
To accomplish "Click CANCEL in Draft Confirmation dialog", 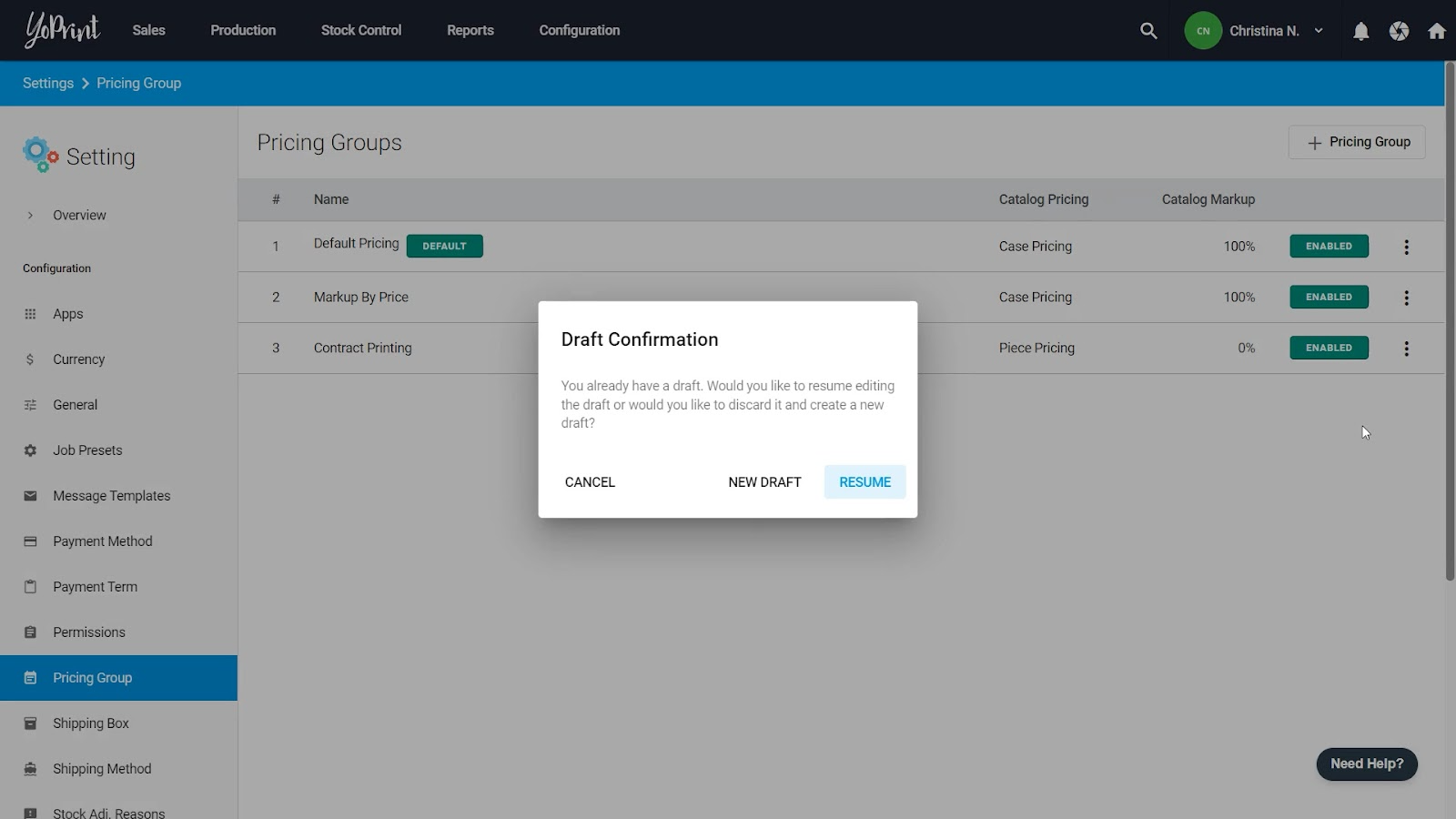I will point(590,482).
